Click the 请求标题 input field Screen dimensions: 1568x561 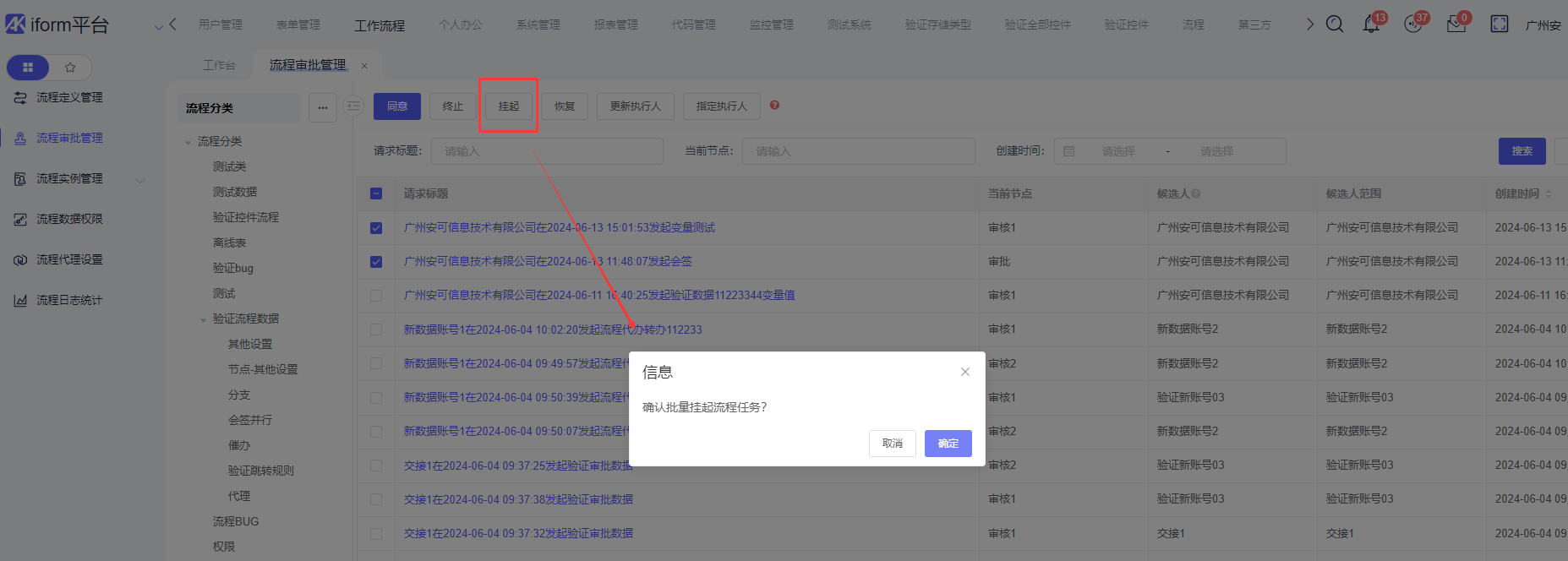[547, 151]
